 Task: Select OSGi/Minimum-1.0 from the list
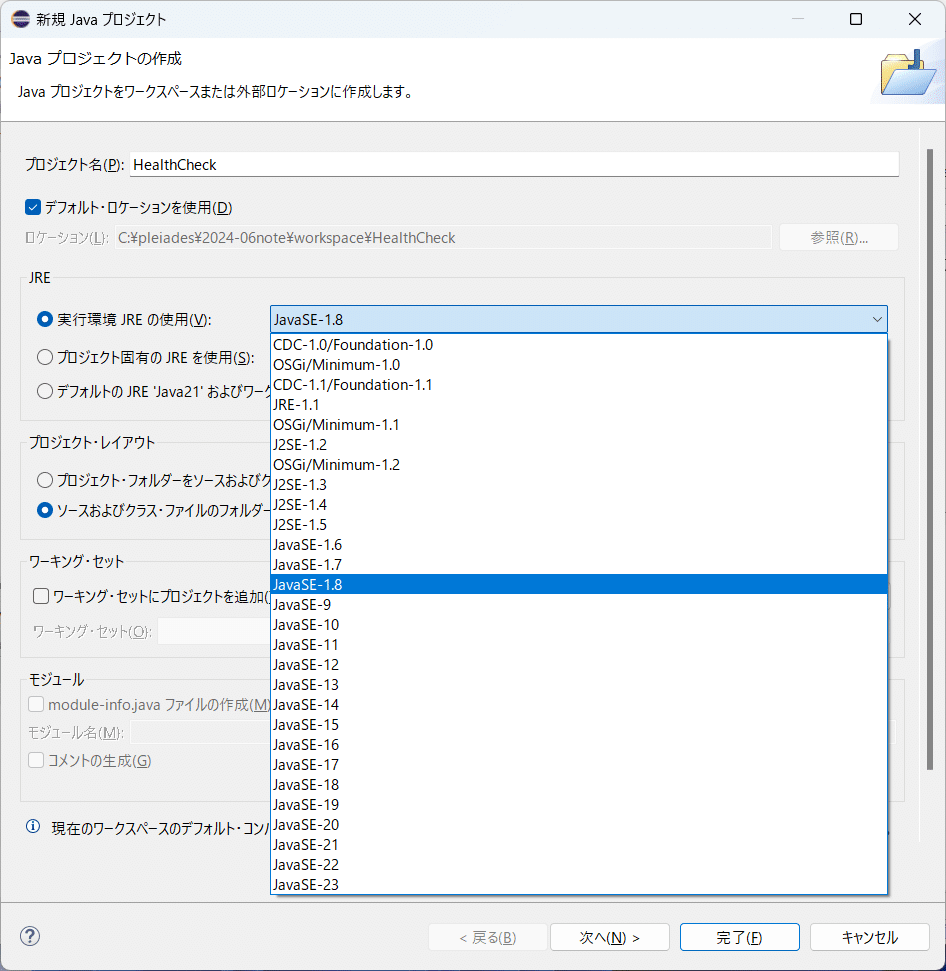[578, 365]
